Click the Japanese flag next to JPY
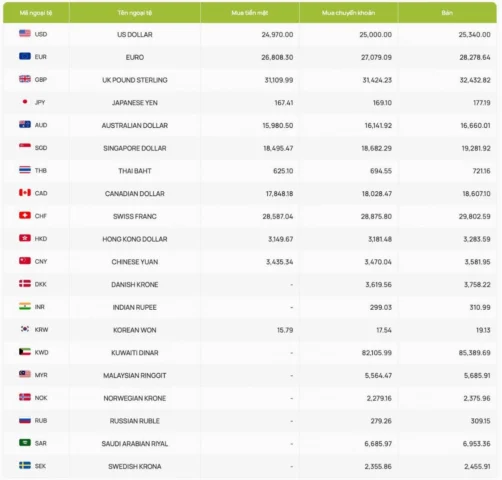The width and height of the screenshot is (502, 480). point(25,102)
